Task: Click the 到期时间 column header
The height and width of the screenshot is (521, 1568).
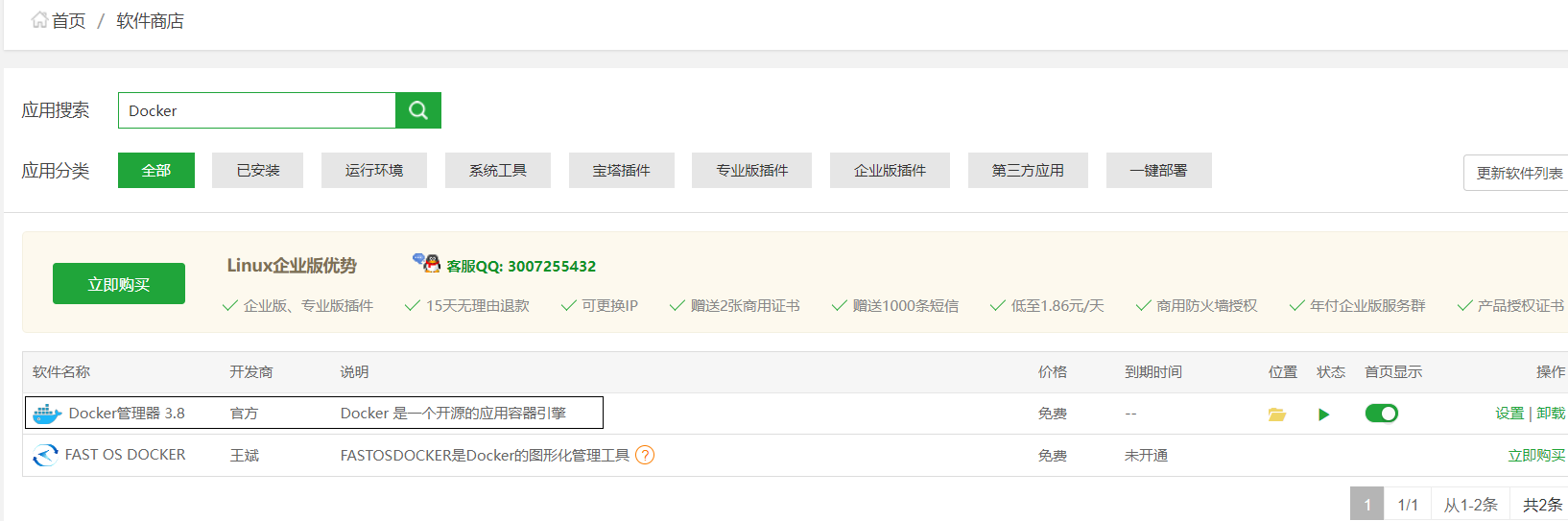Action: pos(1153,372)
